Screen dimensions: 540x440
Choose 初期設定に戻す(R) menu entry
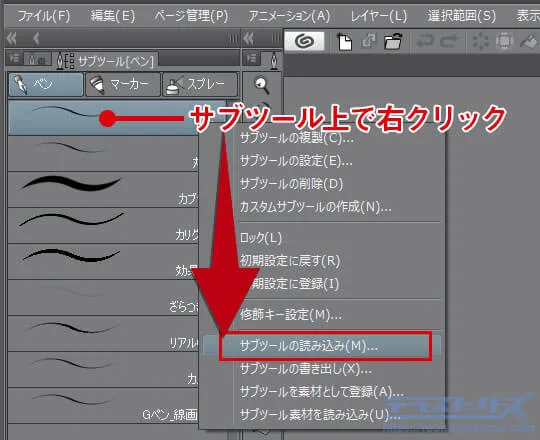click(290, 261)
